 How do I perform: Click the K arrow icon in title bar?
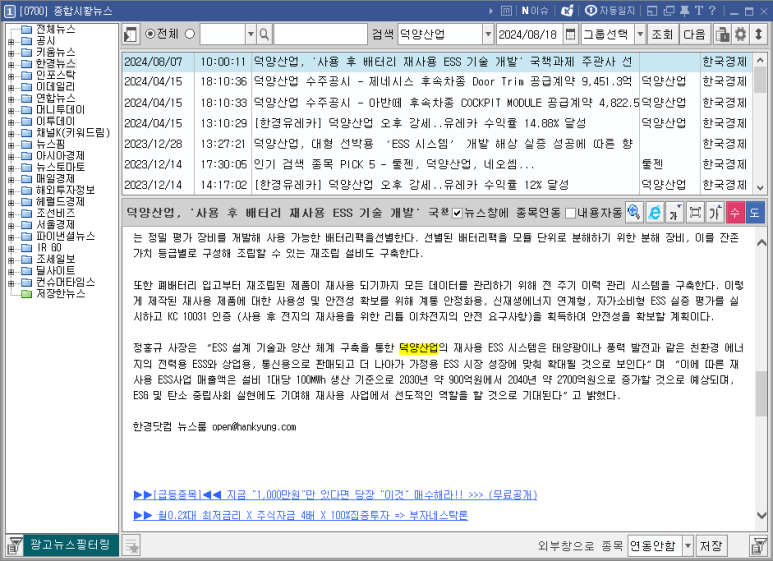[x=567, y=10]
